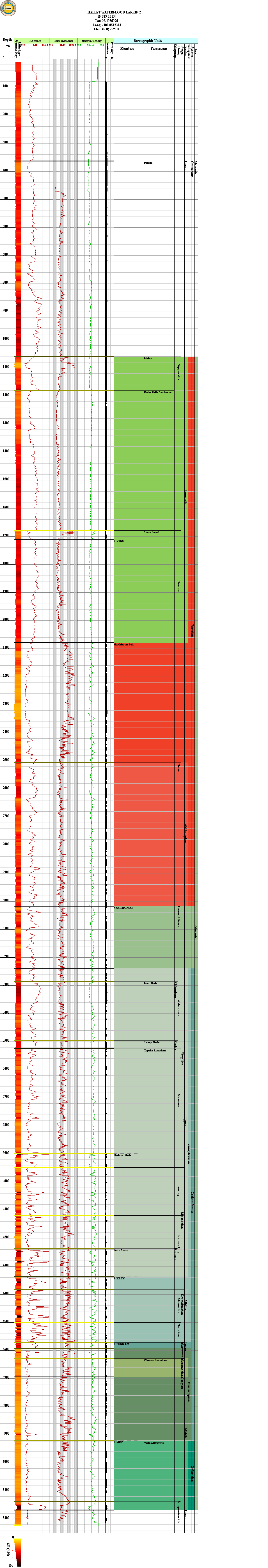Click the red 'ILD' curve label
The image size is (268, 1568).
pyautogui.click(x=62, y=44)
